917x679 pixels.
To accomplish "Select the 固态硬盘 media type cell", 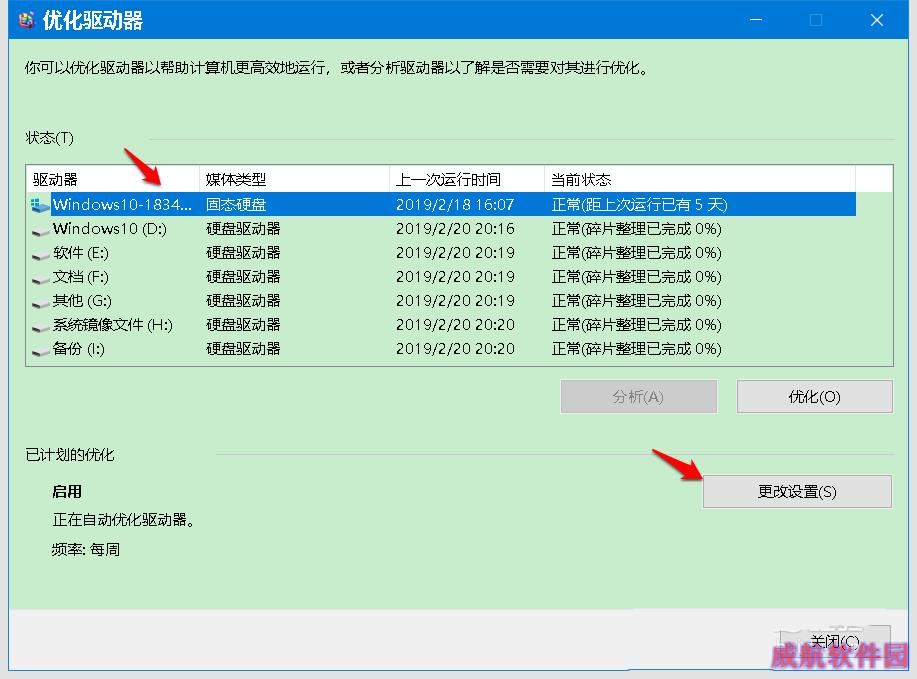I will (236, 205).
